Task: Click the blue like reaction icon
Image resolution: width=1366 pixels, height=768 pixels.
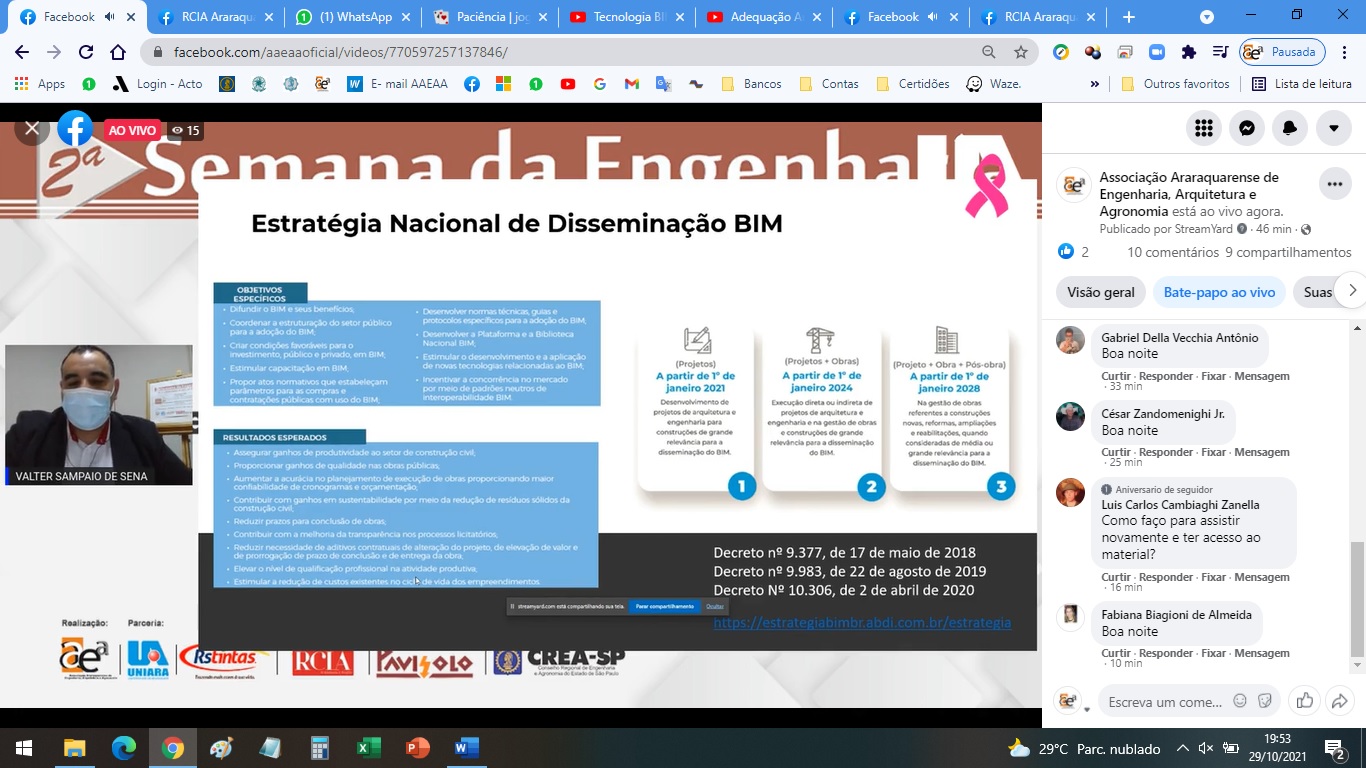Action: (x=1066, y=252)
